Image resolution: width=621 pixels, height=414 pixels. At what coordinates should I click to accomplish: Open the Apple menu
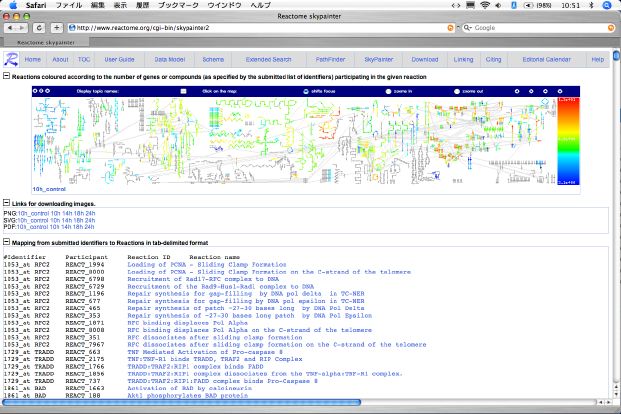(13, 5)
